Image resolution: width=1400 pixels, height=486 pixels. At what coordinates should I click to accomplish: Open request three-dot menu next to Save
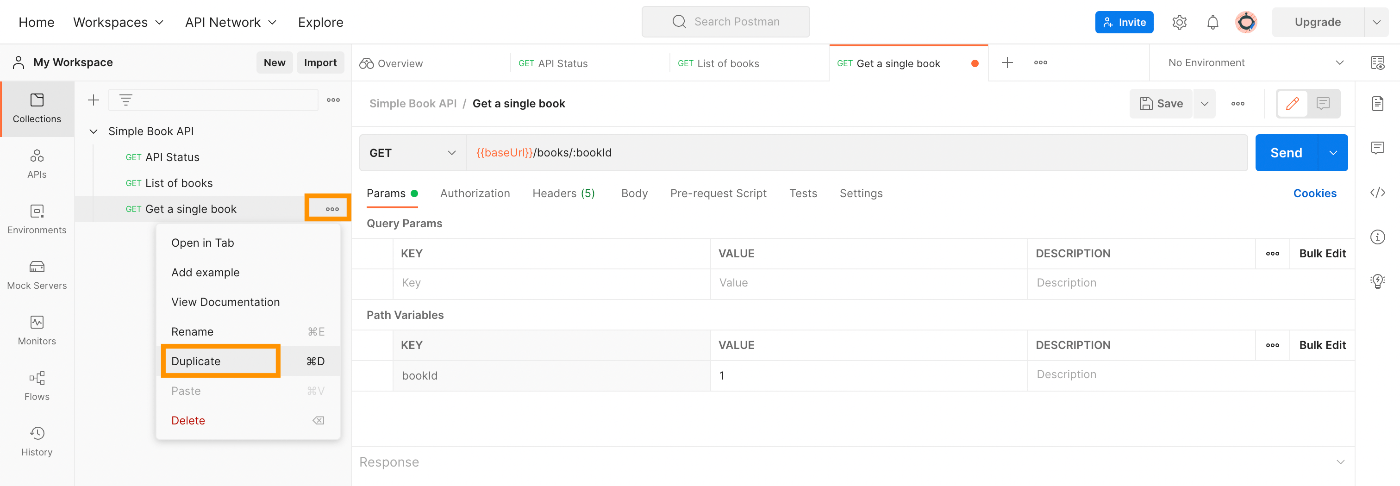pos(1238,103)
